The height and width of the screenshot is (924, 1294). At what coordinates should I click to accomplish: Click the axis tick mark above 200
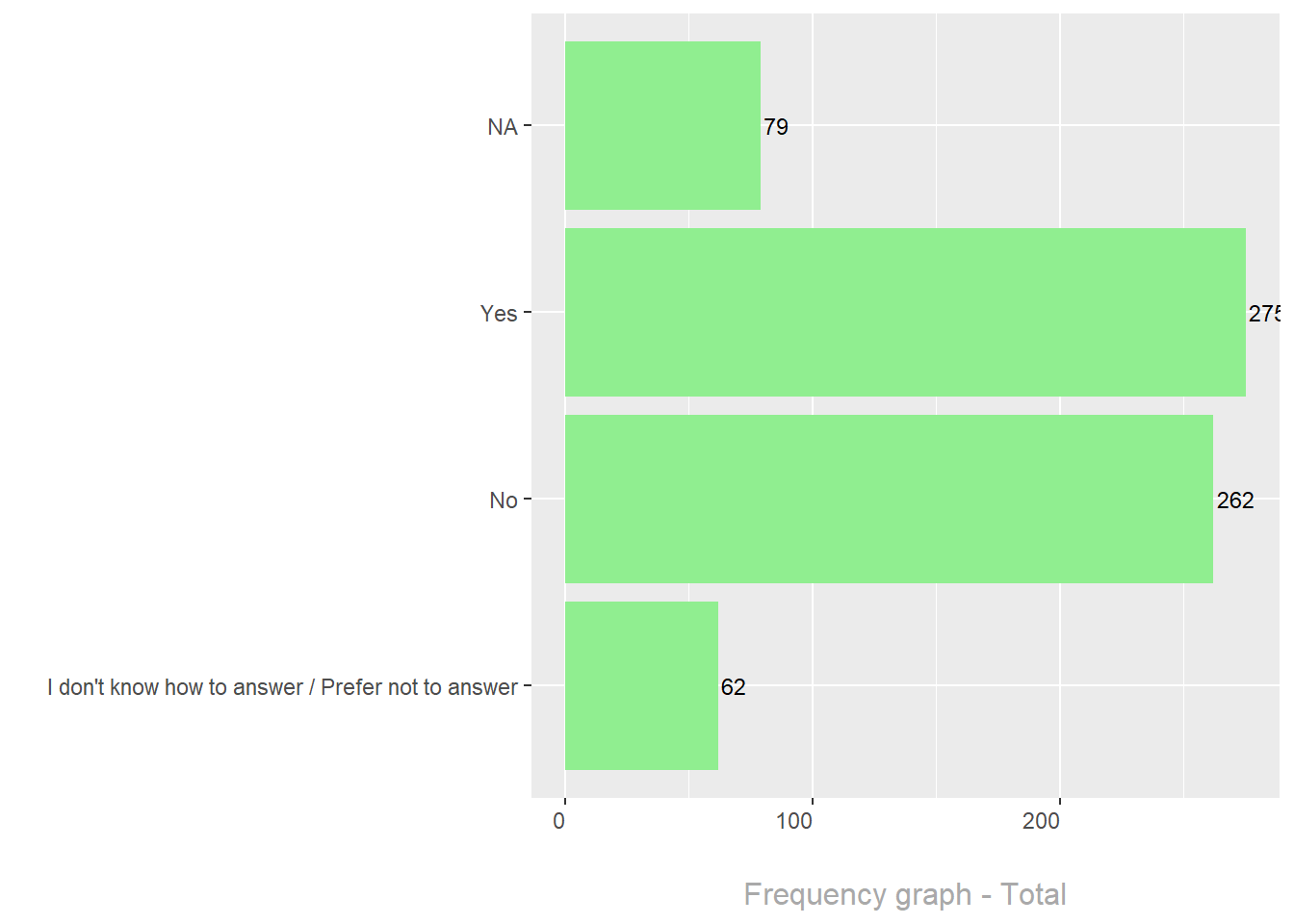[x=1060, y=802]
